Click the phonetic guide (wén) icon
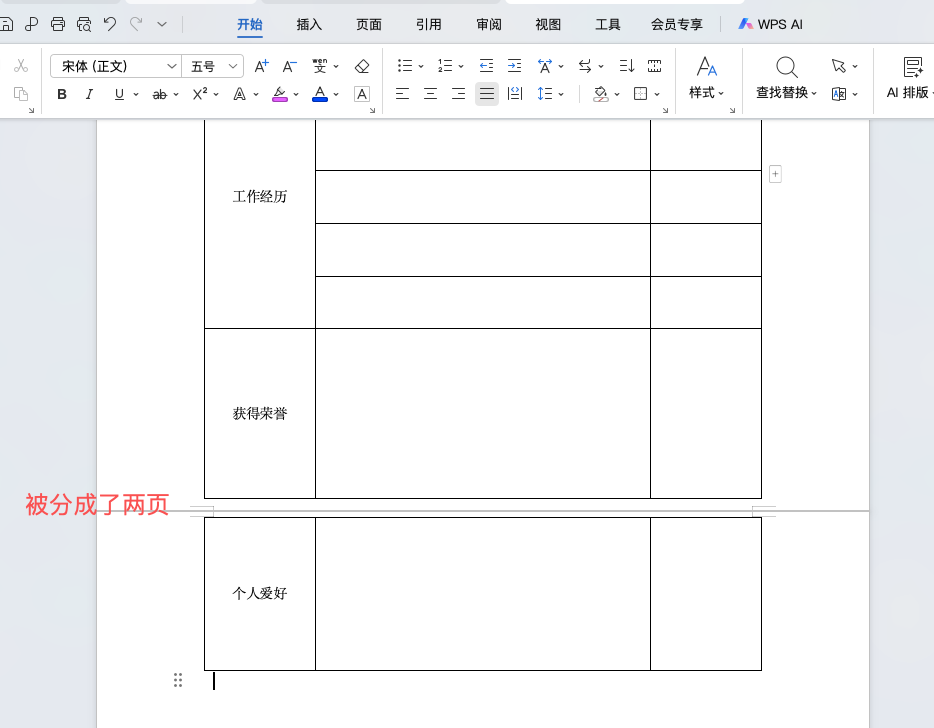This screenshot has width=934, height=728. [320, 66]
